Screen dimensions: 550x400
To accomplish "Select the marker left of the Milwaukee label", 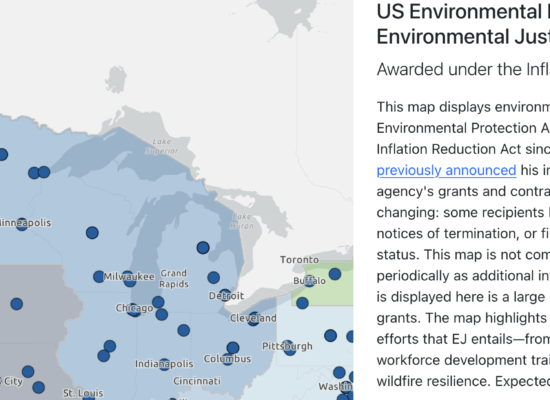I will [99, 276].
